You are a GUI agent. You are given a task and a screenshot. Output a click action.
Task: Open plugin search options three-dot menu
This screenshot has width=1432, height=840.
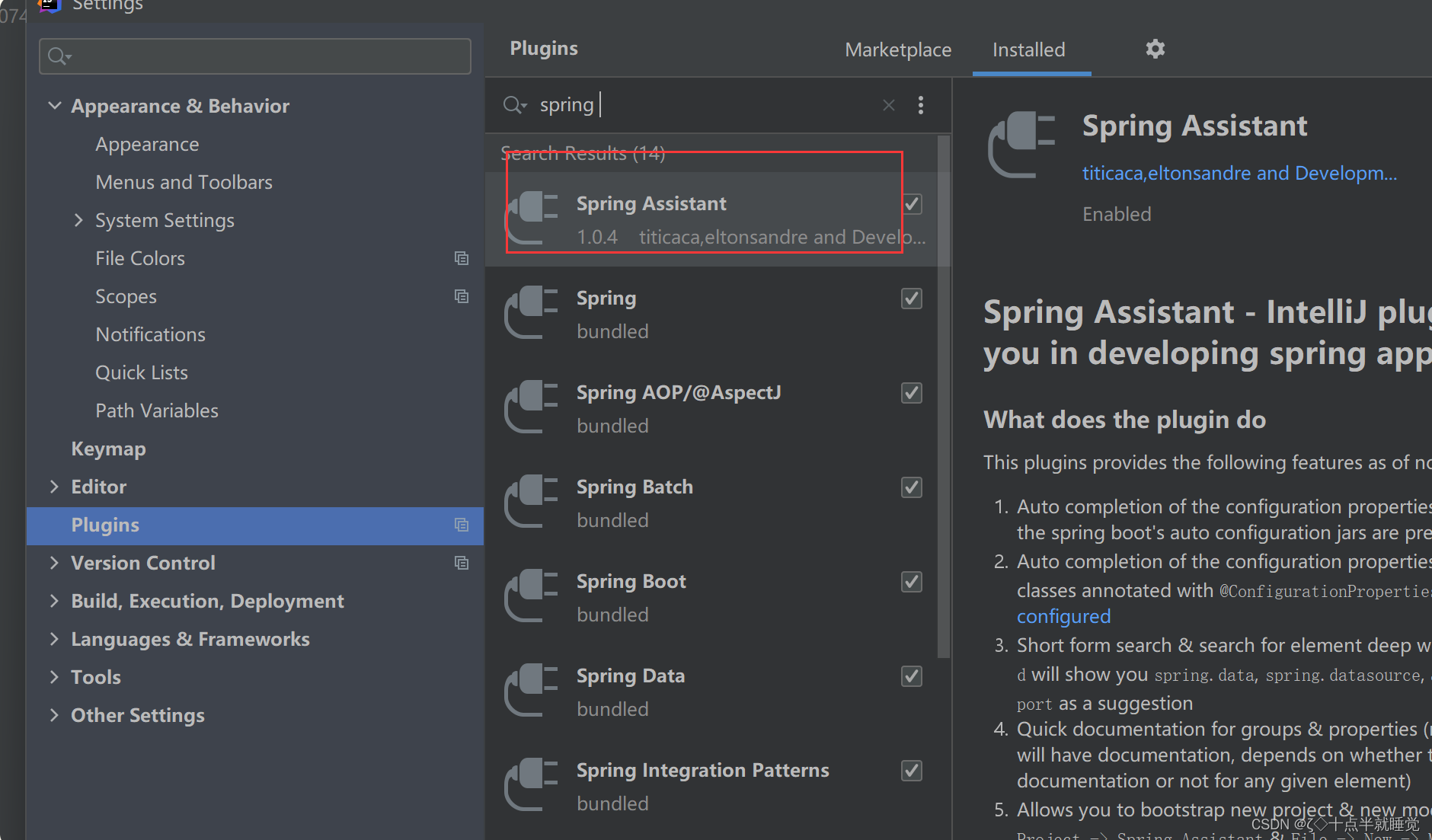[x=921, y=105]
